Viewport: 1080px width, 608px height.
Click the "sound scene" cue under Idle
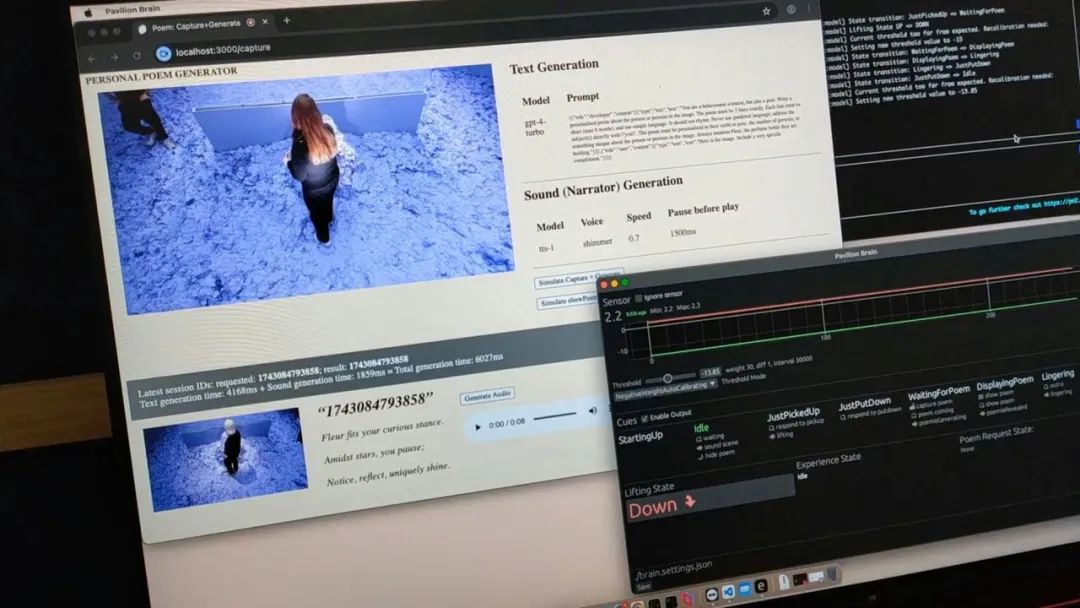click(x=720, y=445)
